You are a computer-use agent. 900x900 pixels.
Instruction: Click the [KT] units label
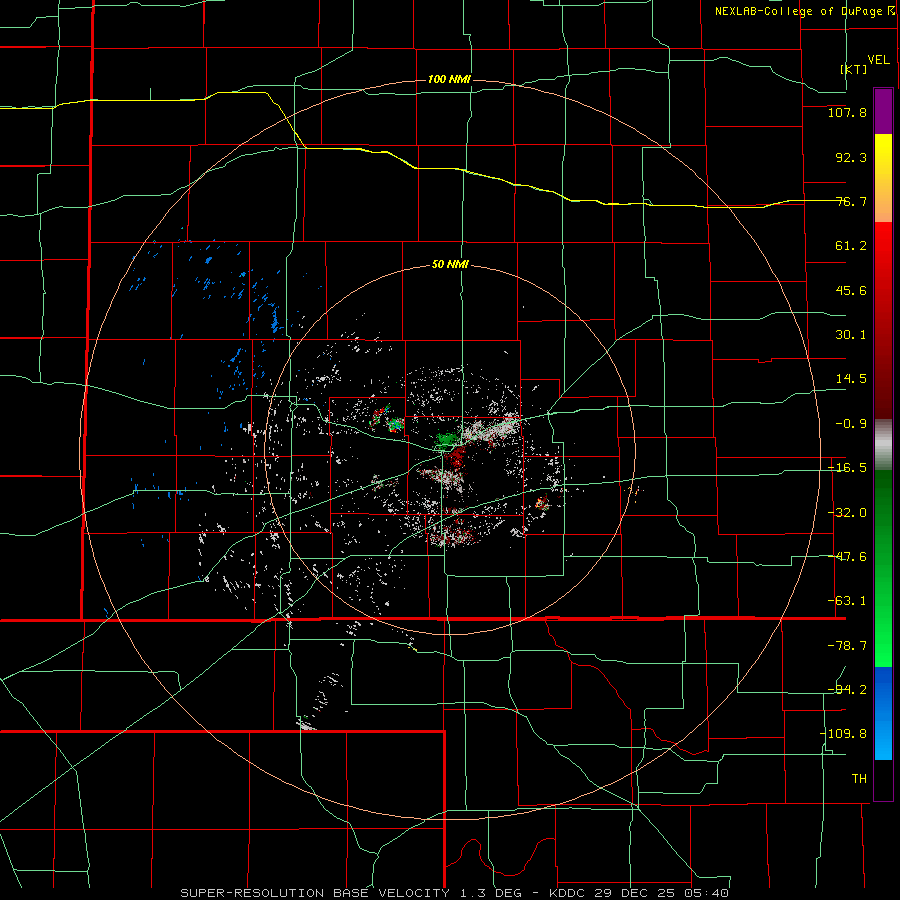pyautogui.click(x=854, y=69)
